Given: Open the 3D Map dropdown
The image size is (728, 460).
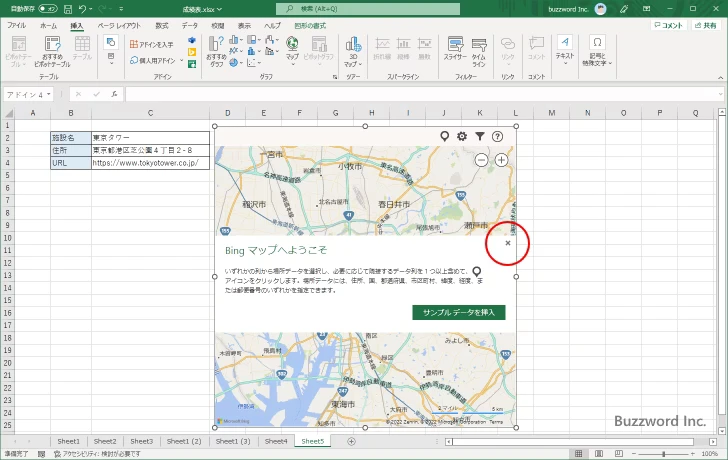Looking at the screenshot, I should click(x=353, y=51).
